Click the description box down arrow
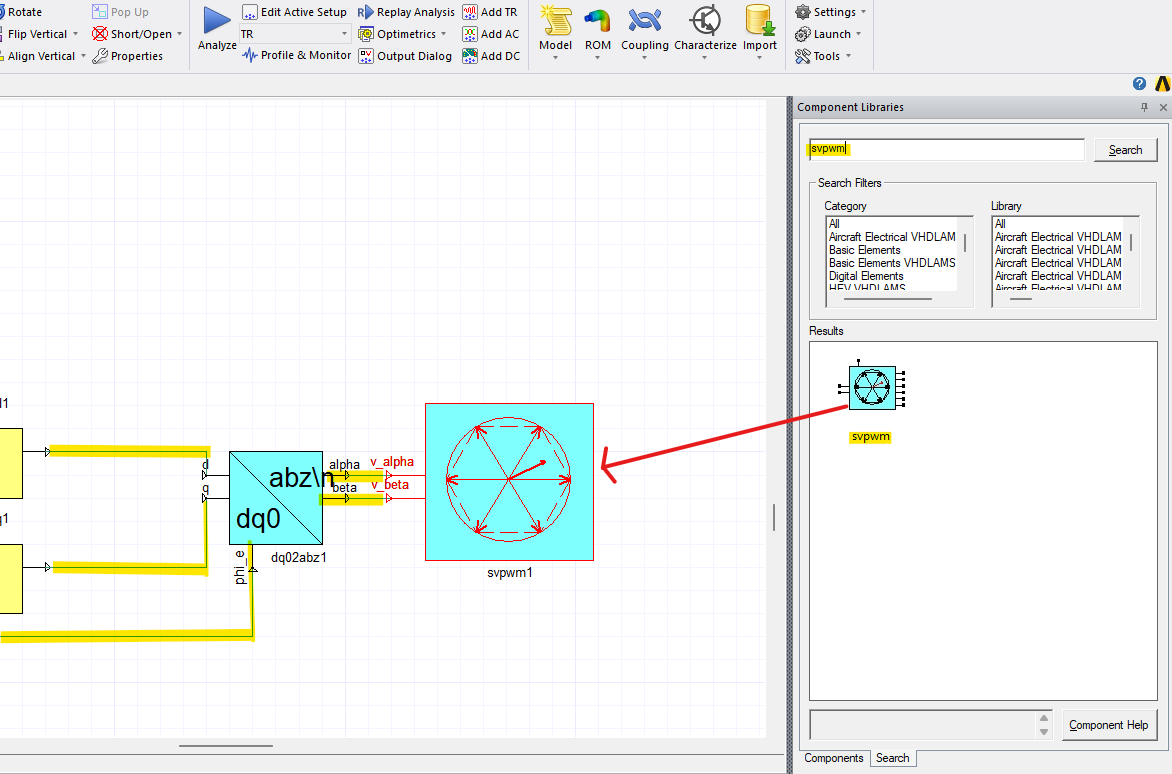 [1044, 732]
